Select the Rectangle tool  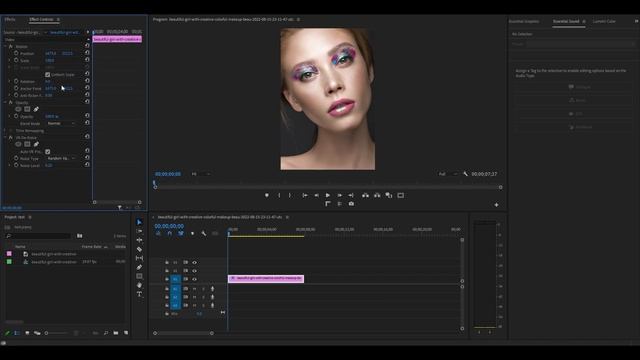139,276
